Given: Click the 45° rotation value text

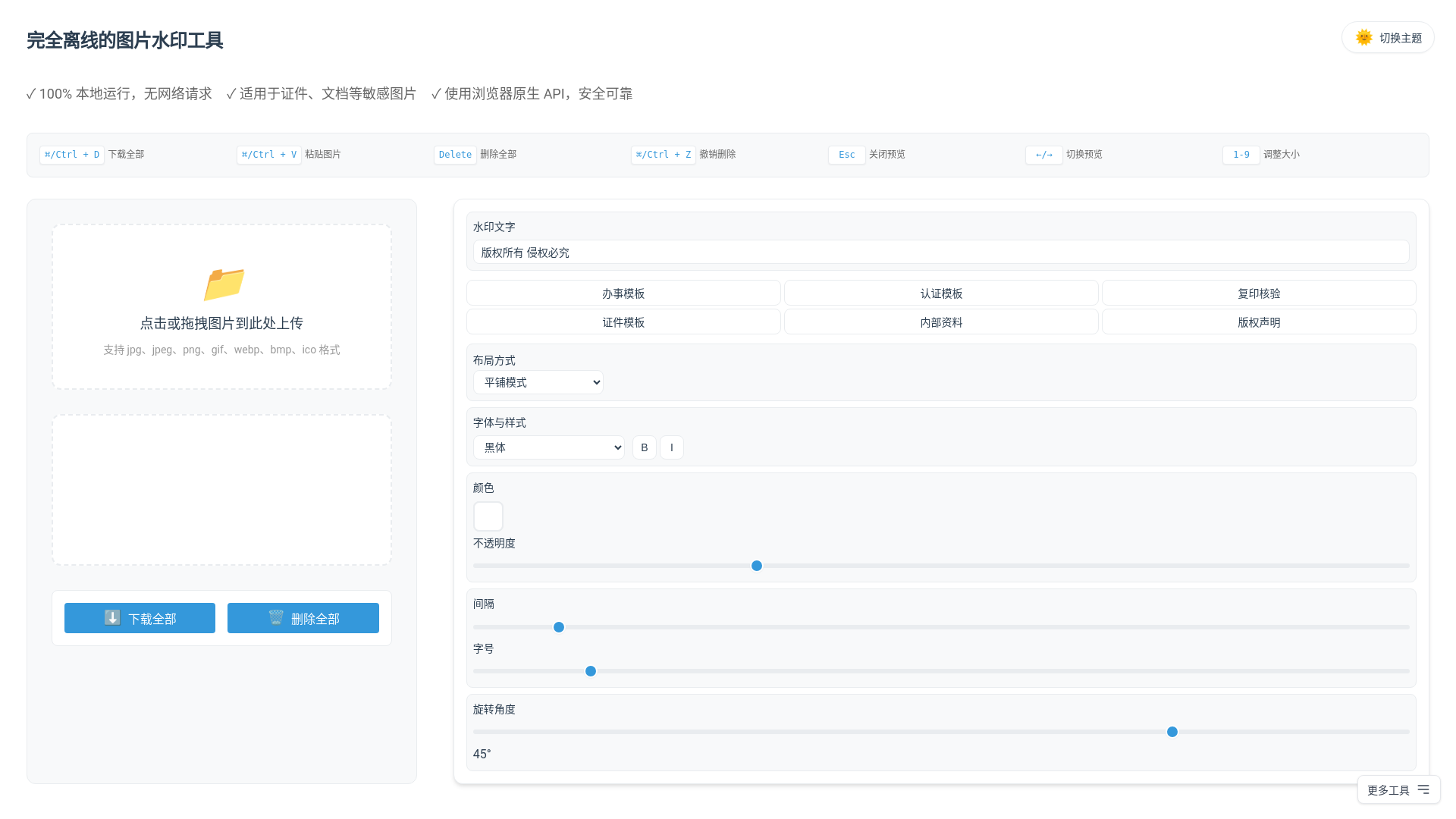Looking at the screenshot, I should [482, 754].
